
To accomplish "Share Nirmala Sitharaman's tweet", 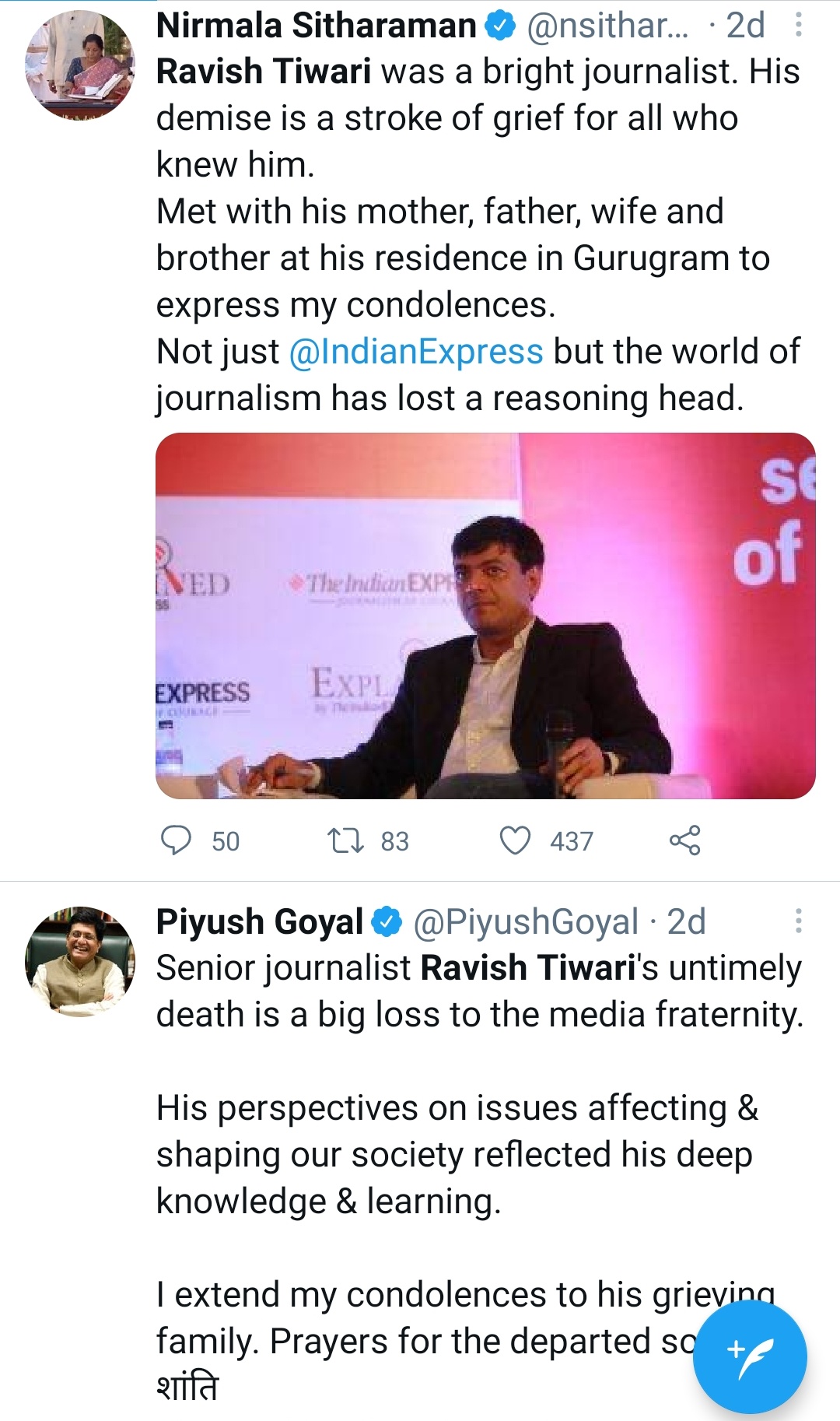I will click(x=684, y=840).
